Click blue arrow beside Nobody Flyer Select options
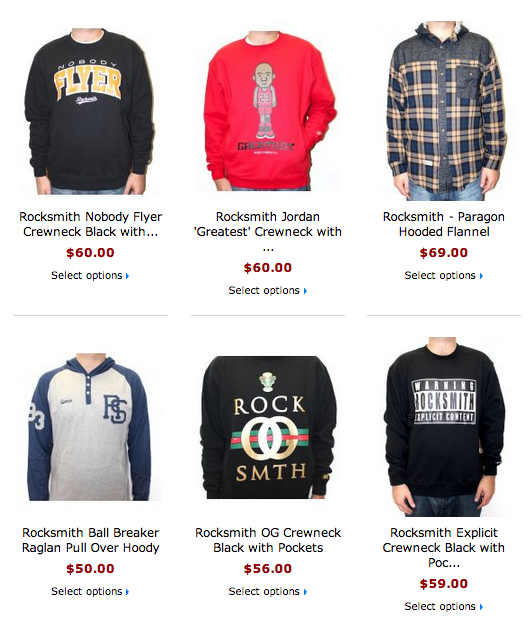 click(127, 276)
